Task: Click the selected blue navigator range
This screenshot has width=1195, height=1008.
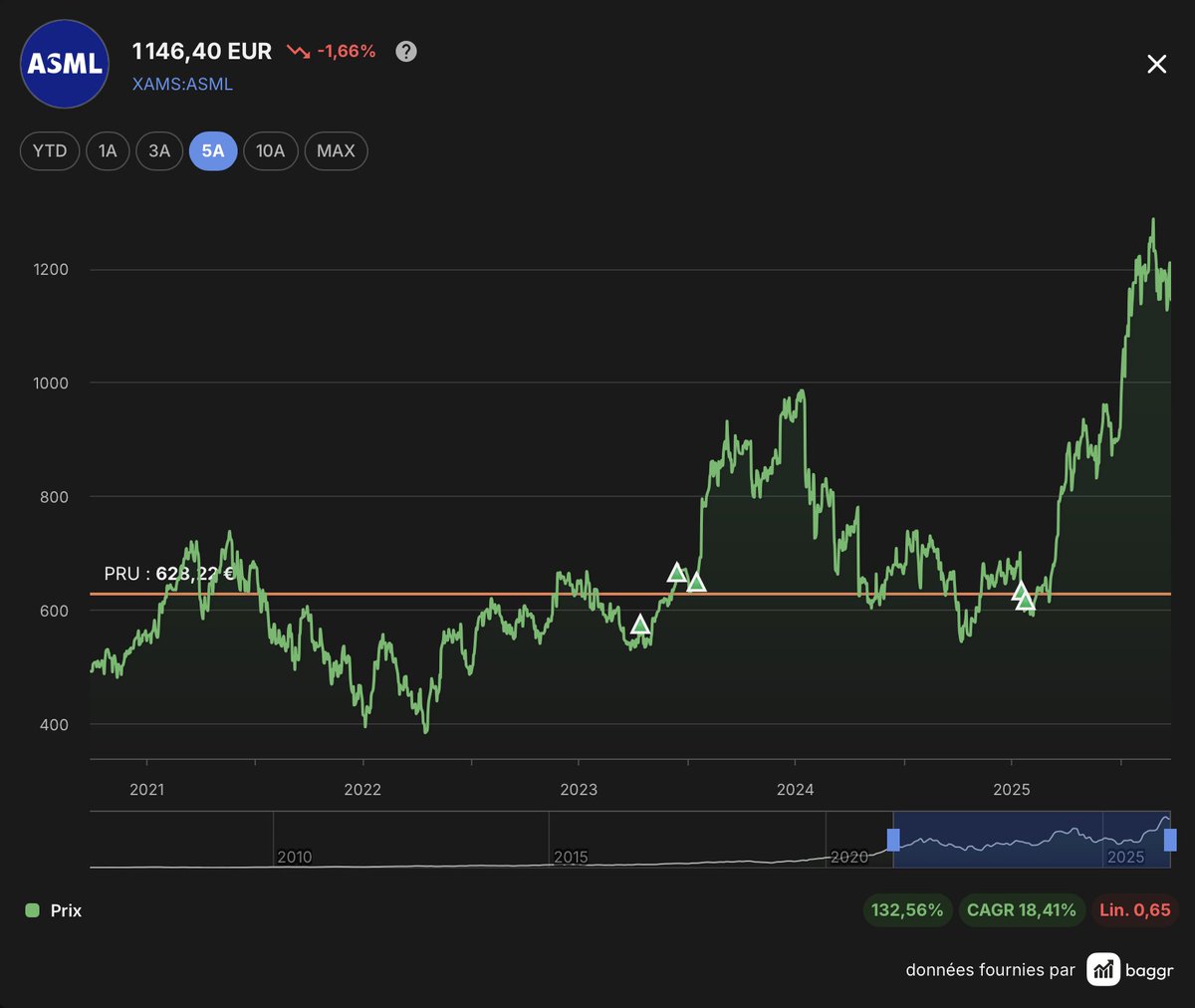Action: (x=1032, y=840)
